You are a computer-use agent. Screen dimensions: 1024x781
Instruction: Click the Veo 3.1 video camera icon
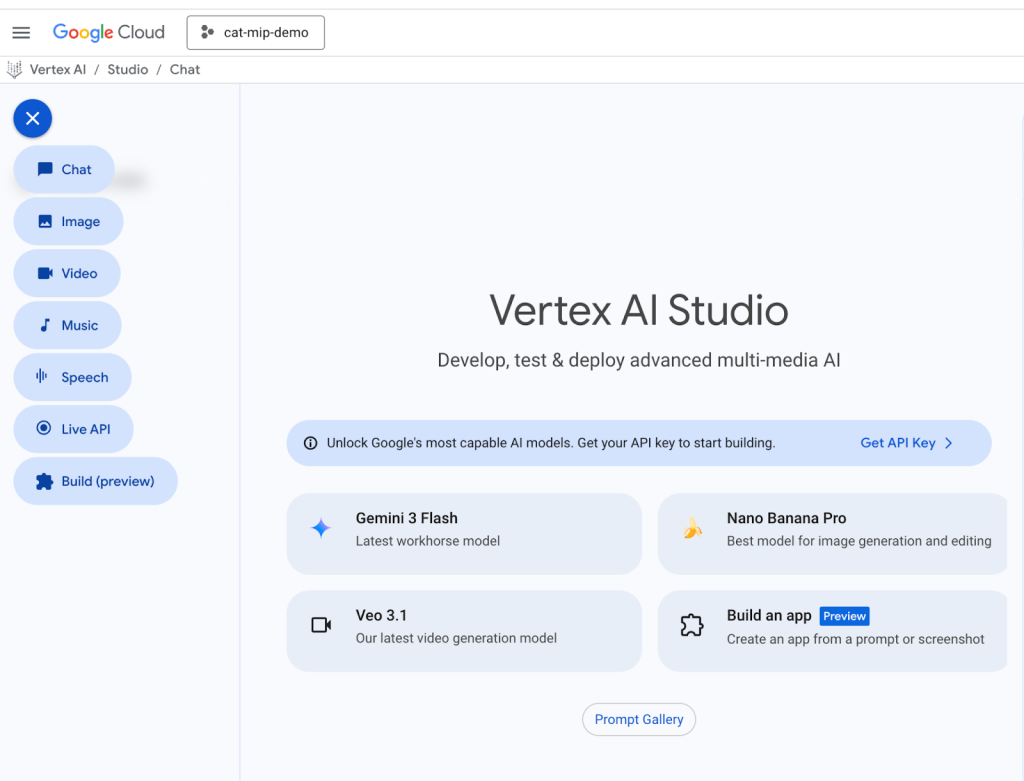coord(321,626)
